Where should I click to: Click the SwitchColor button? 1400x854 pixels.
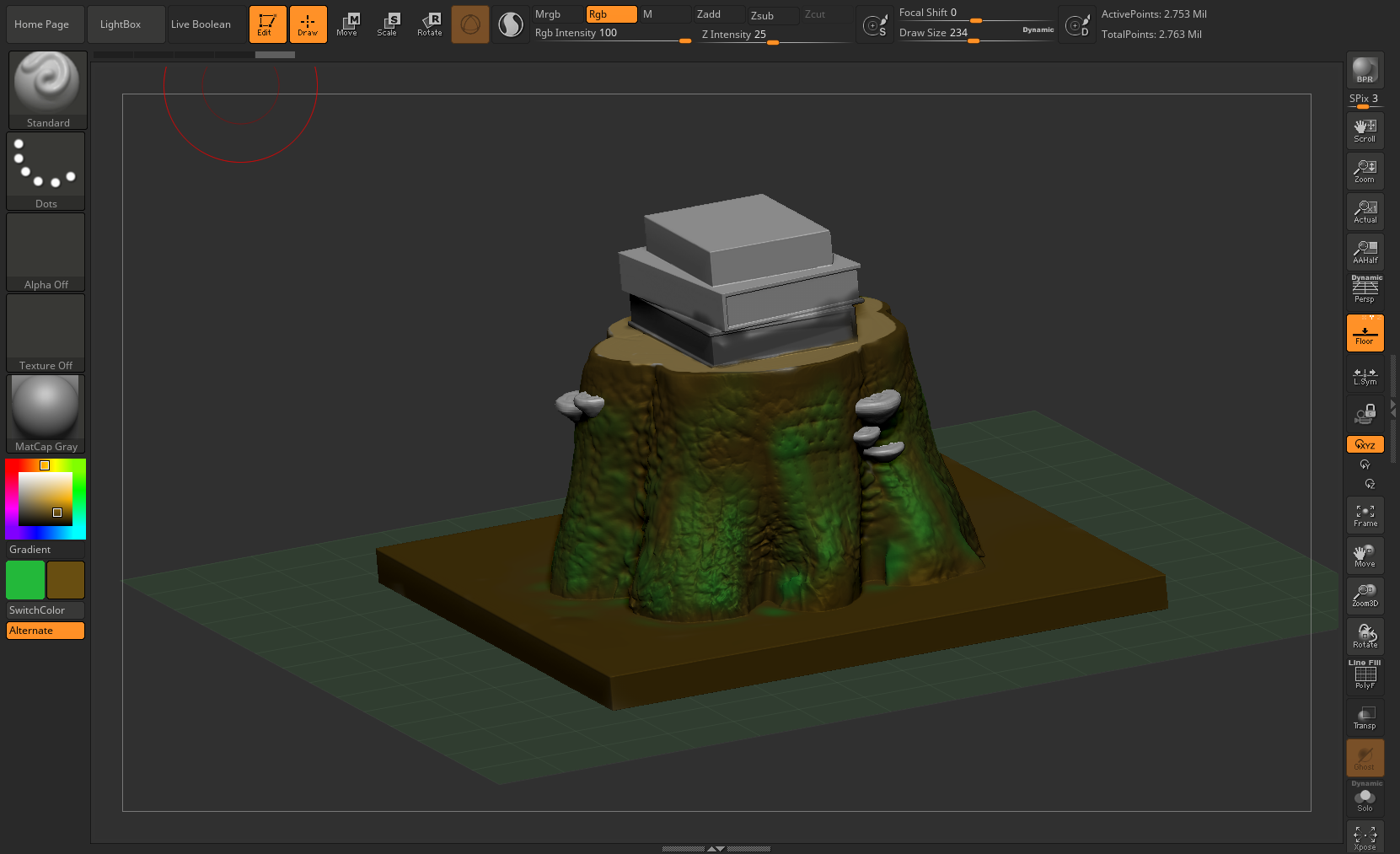pos(46,610)
